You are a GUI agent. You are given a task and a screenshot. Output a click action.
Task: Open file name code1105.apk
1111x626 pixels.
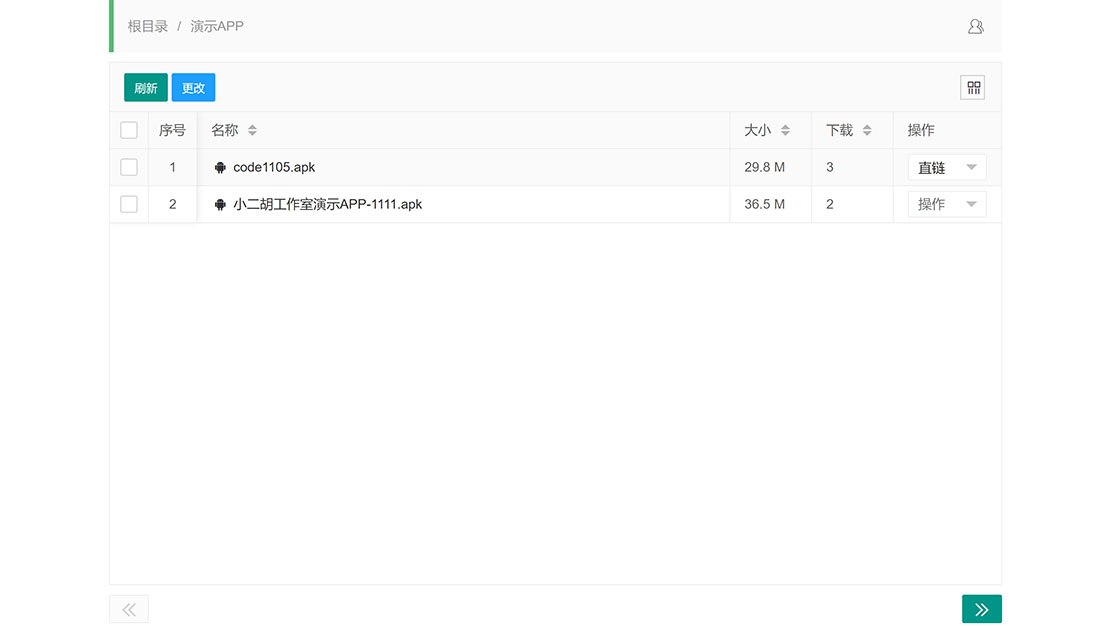[274, 168]
